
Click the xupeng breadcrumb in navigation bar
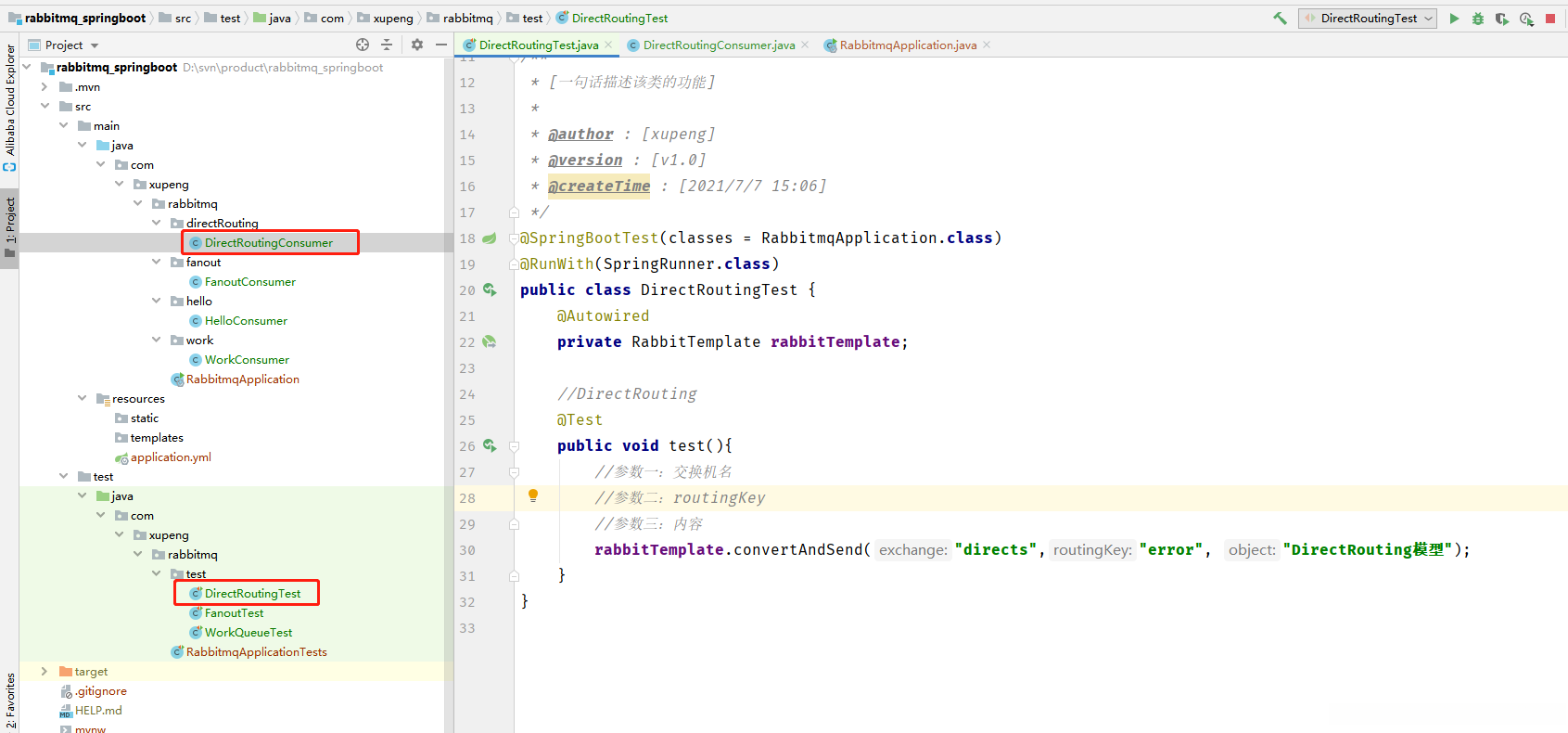(x=392, y=18)
